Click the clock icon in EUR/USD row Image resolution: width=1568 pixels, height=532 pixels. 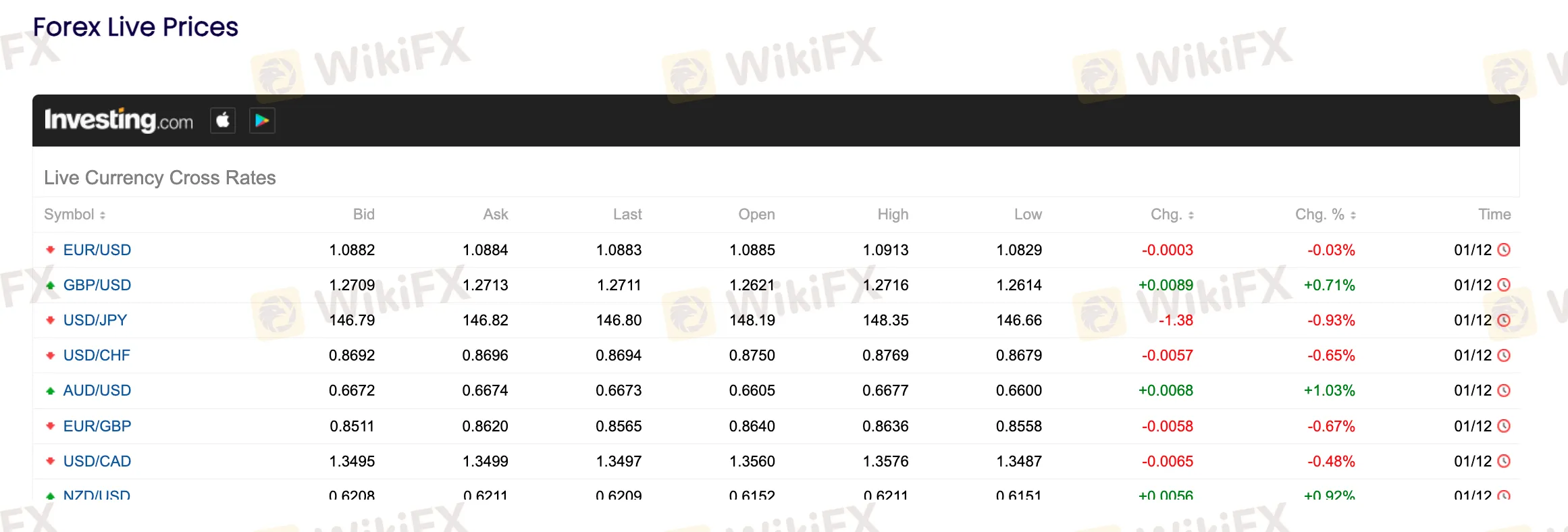click(x=1504, y=250)
